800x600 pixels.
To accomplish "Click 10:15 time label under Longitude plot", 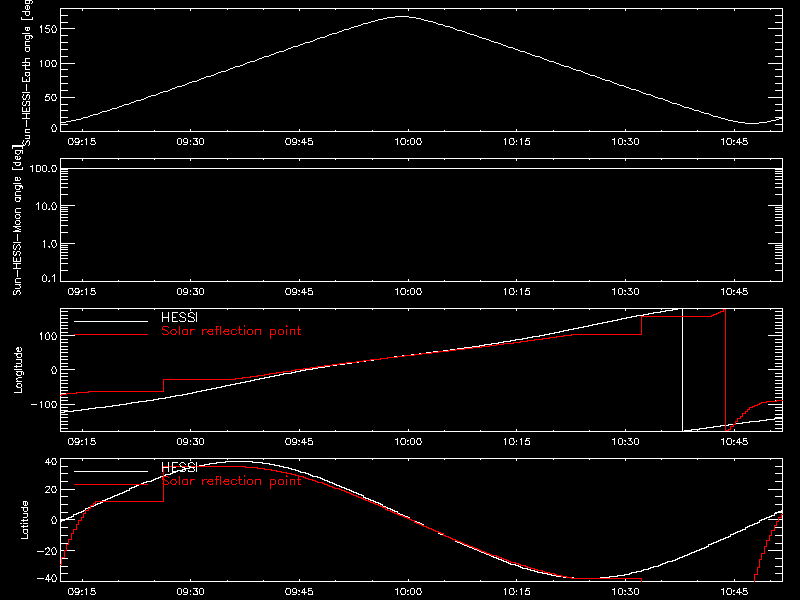I will [517, 441].
